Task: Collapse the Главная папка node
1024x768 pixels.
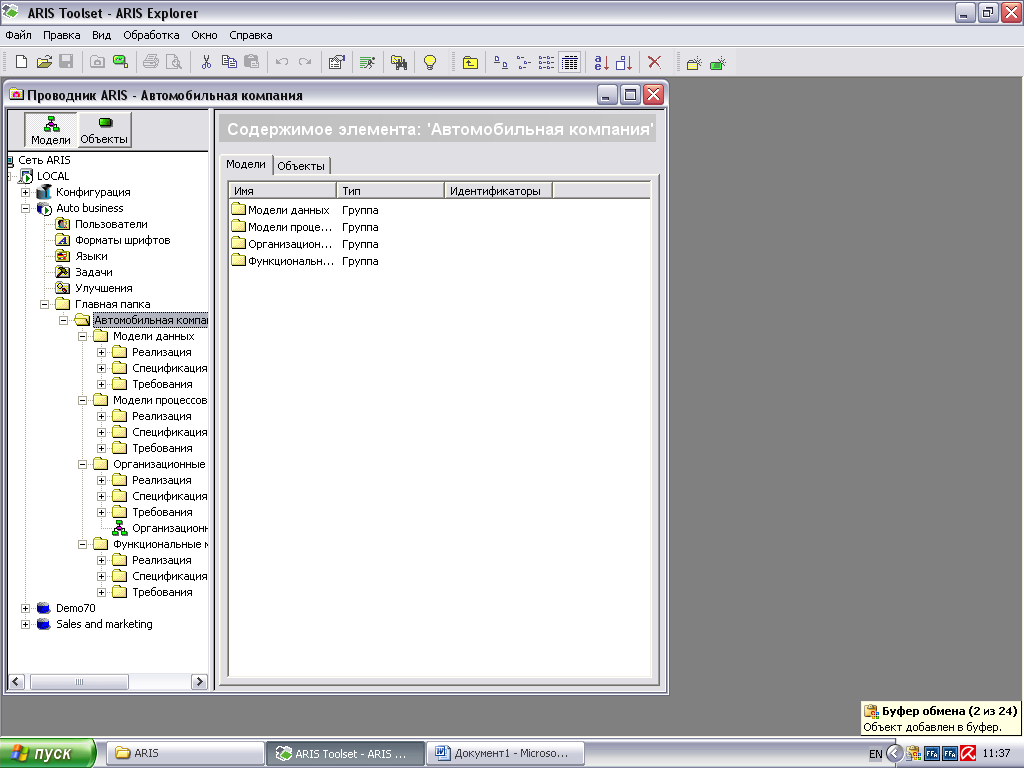Action: tap(44, 304)
